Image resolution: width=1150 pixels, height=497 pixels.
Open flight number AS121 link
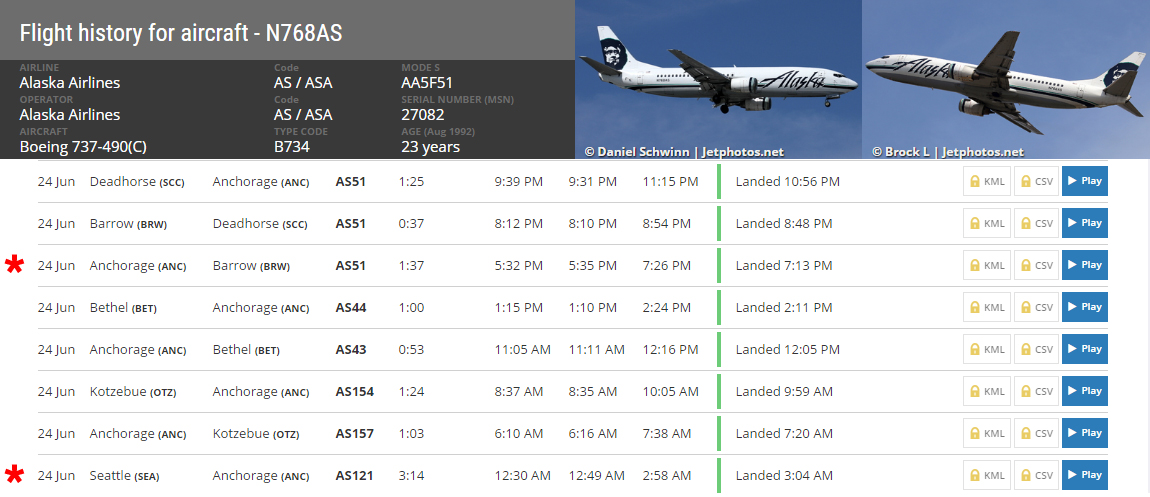click(354, 476)
